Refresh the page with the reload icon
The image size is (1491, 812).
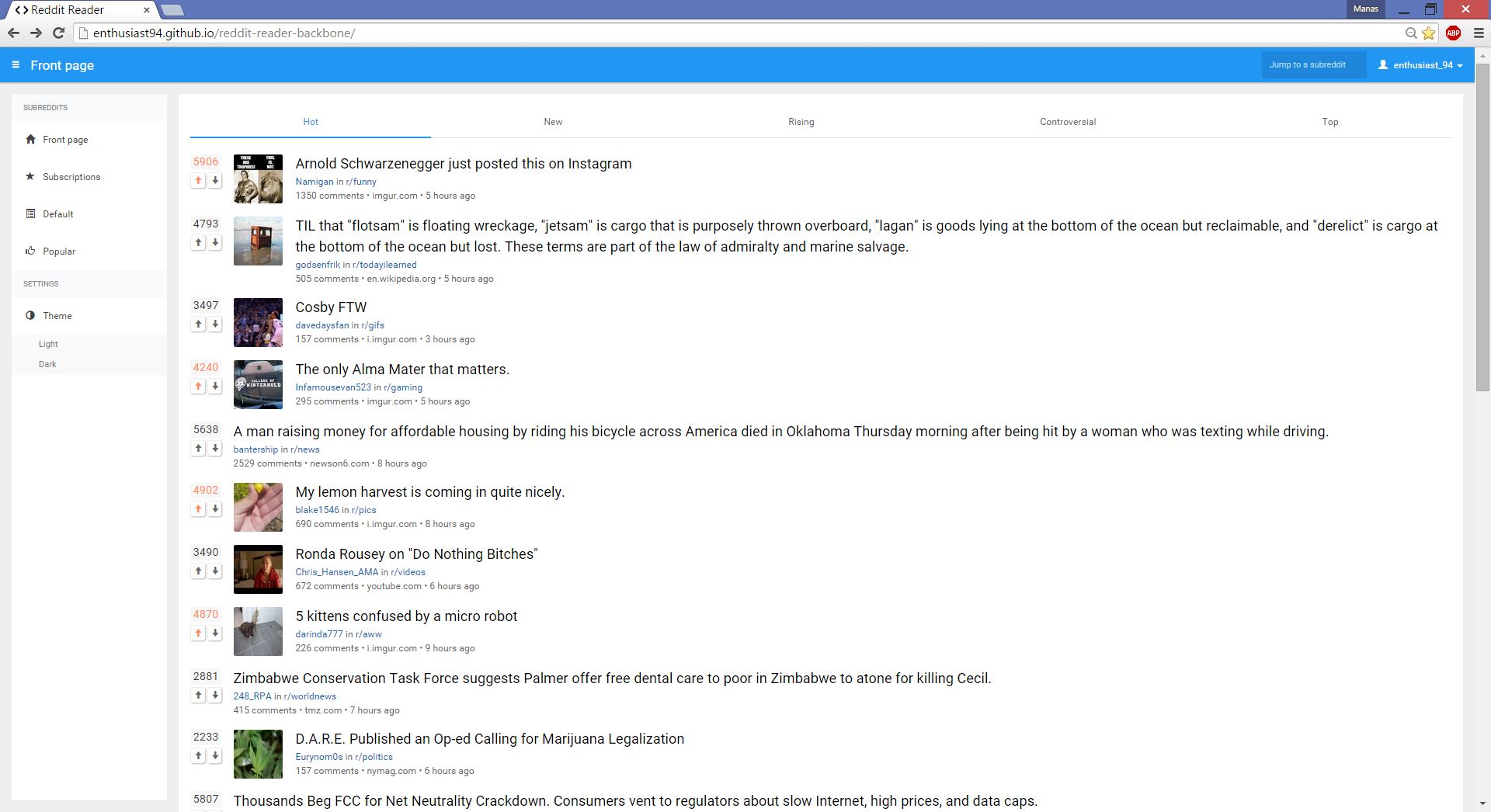tap(59, 33)
